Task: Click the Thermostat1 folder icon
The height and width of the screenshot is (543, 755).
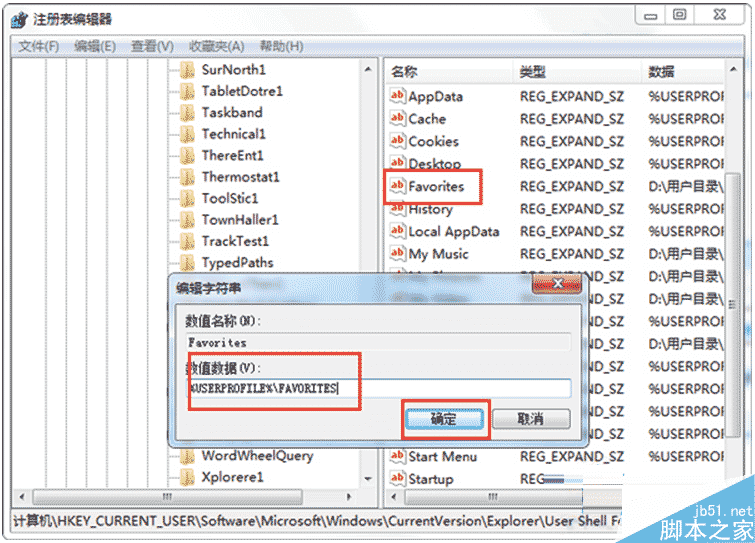Action: (x=187, y=177)
